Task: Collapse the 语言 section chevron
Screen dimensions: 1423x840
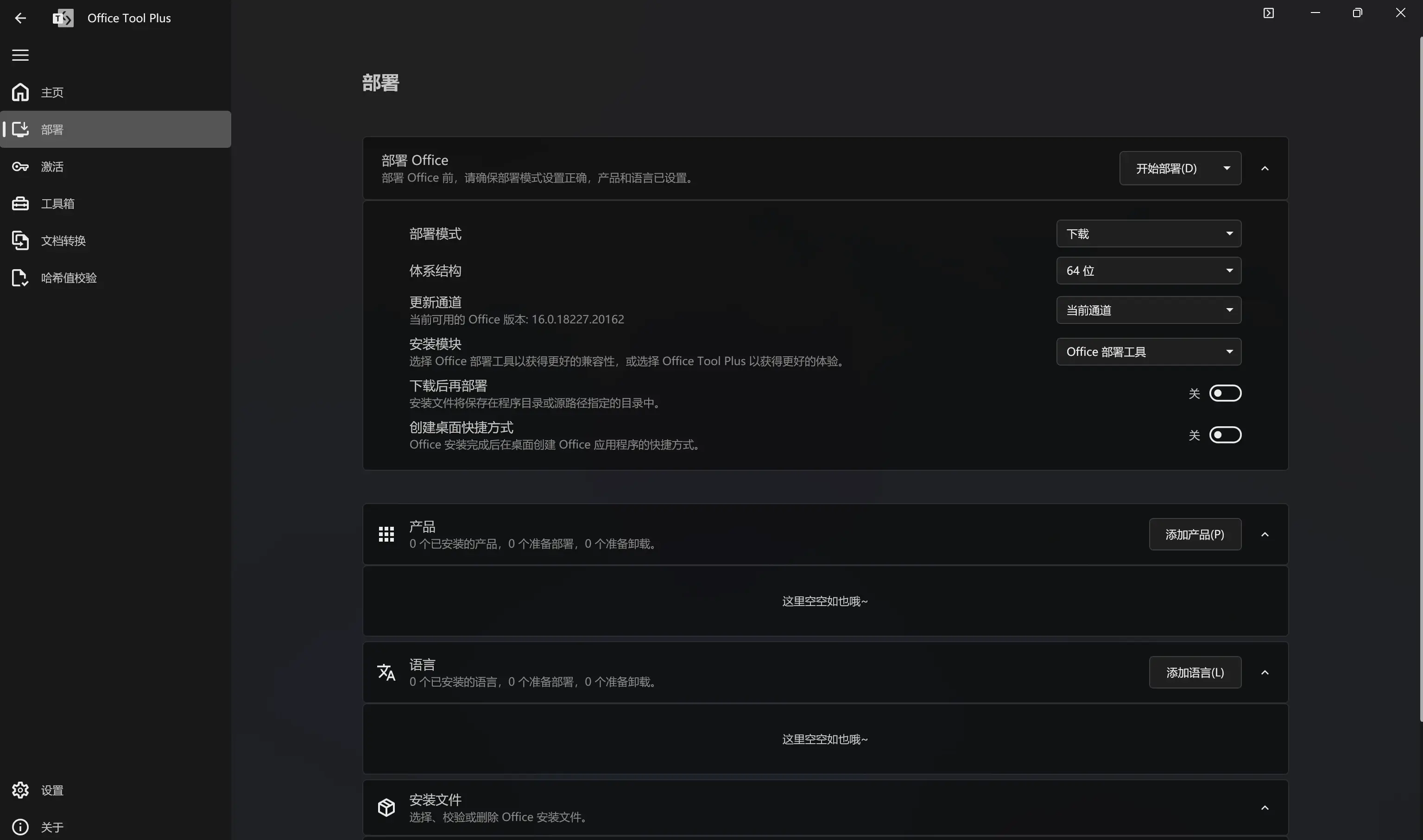Action: coord(1265,672)
